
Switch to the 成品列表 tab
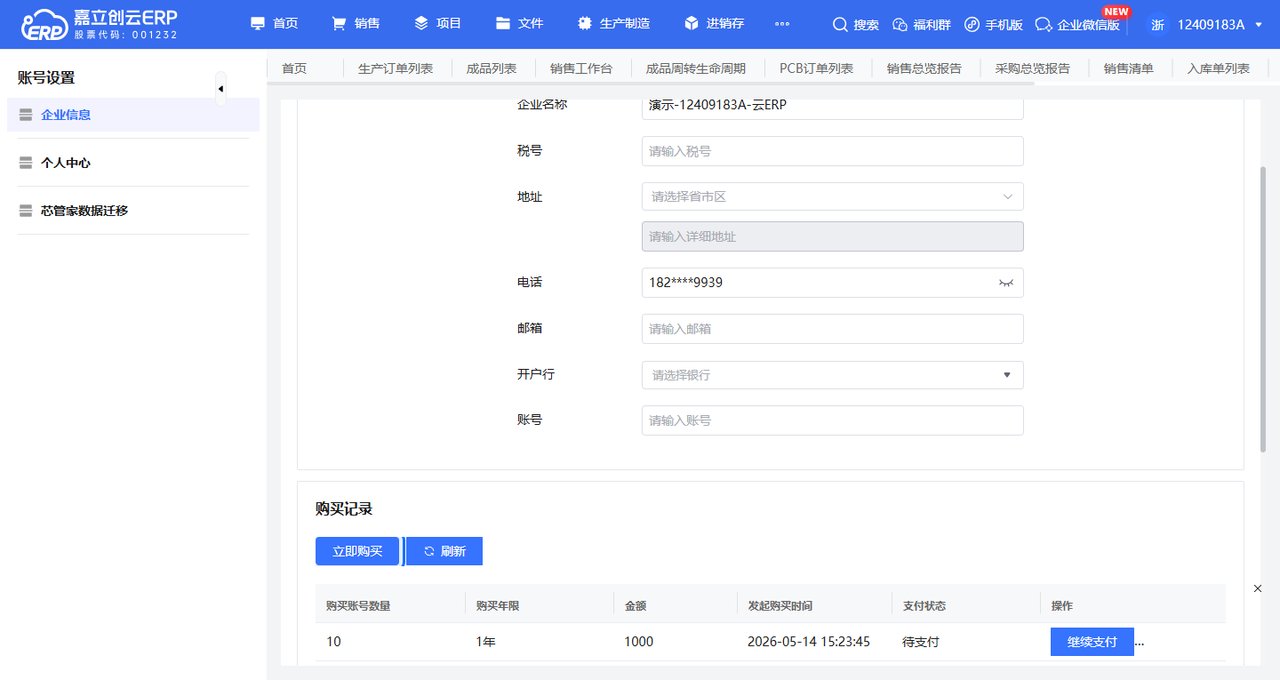tap(491, 69)
